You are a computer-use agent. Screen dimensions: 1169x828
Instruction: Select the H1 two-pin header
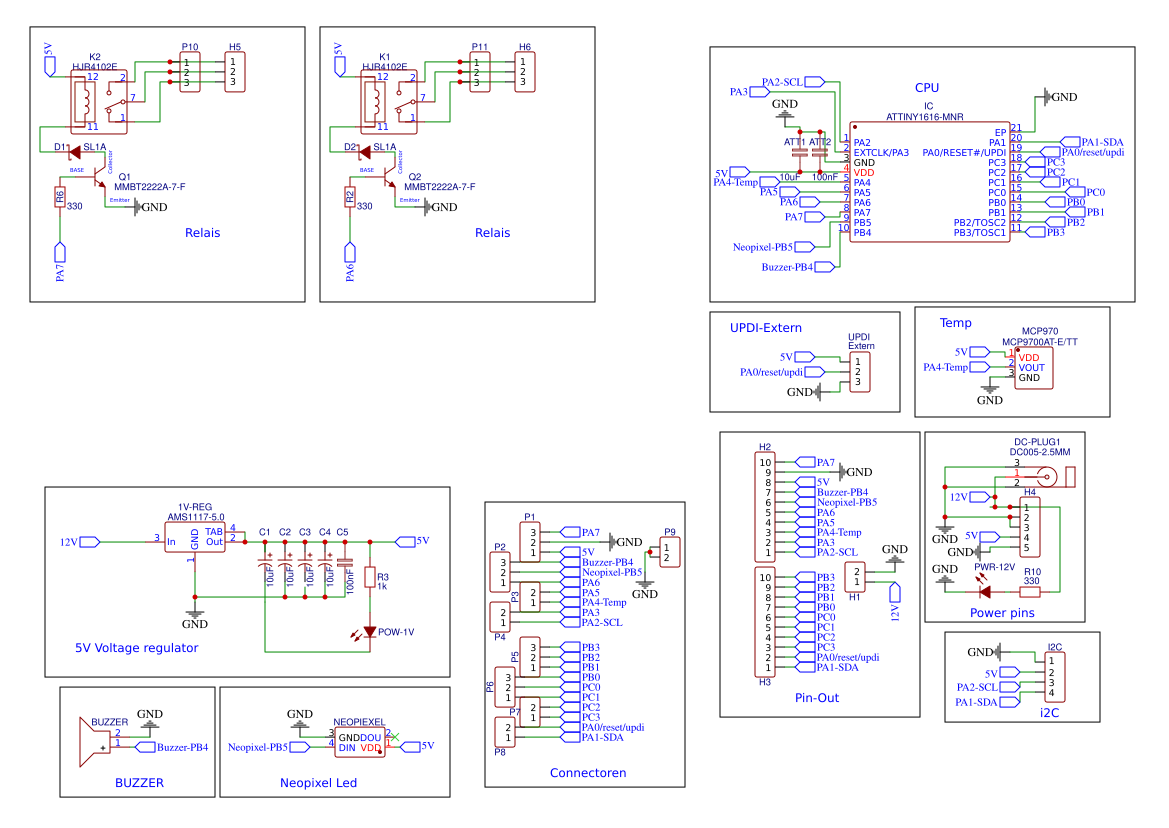(x=855, y=577)
